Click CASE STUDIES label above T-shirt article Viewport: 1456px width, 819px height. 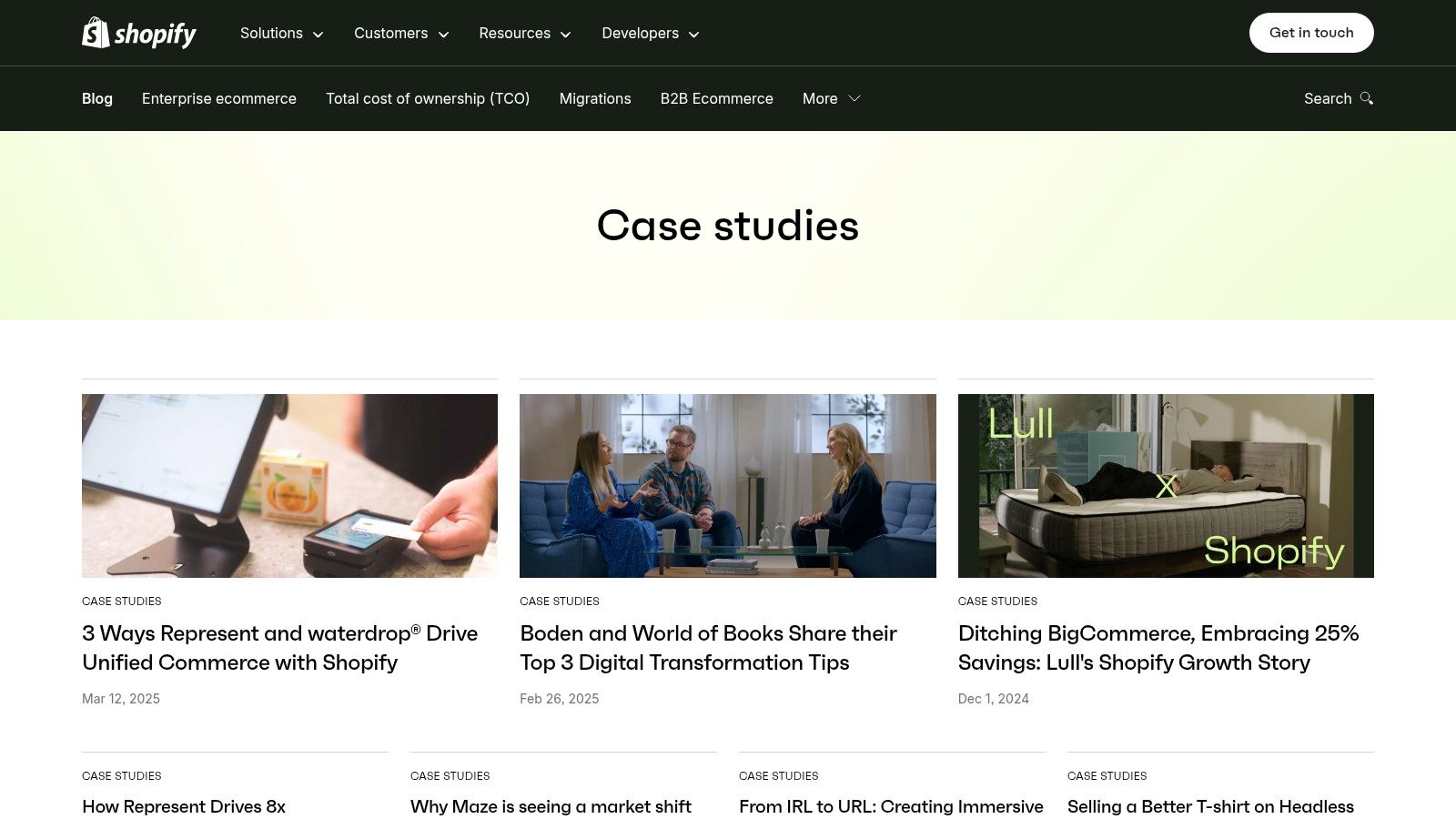(x=1107, y=776)
